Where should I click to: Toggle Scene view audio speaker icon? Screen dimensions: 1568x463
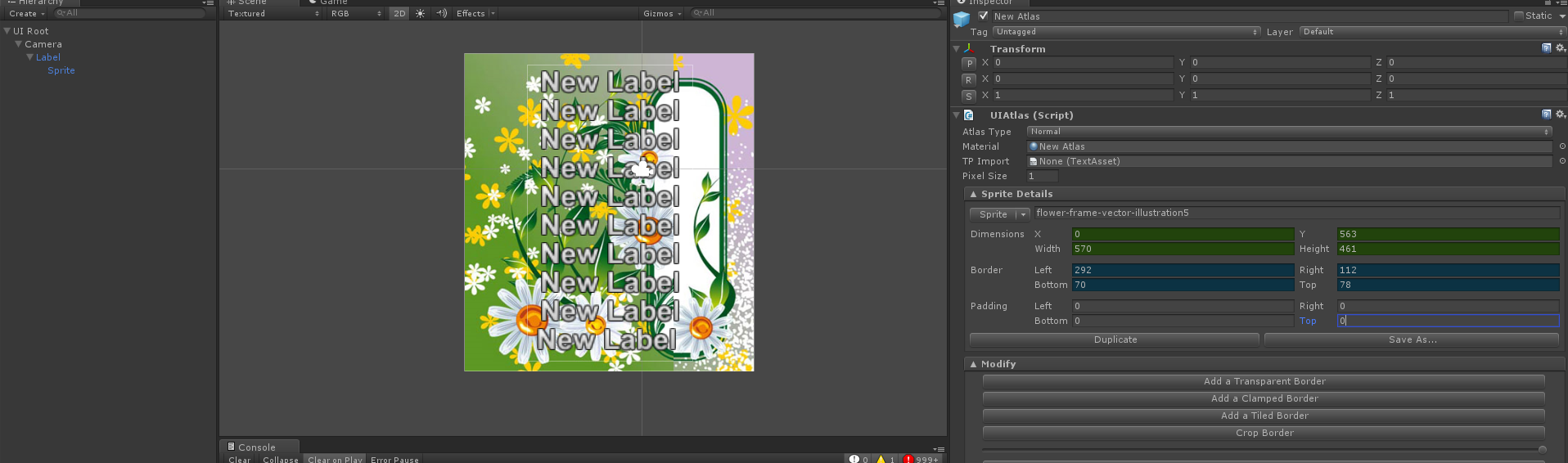pyautogui.click(x=442, y=14)
